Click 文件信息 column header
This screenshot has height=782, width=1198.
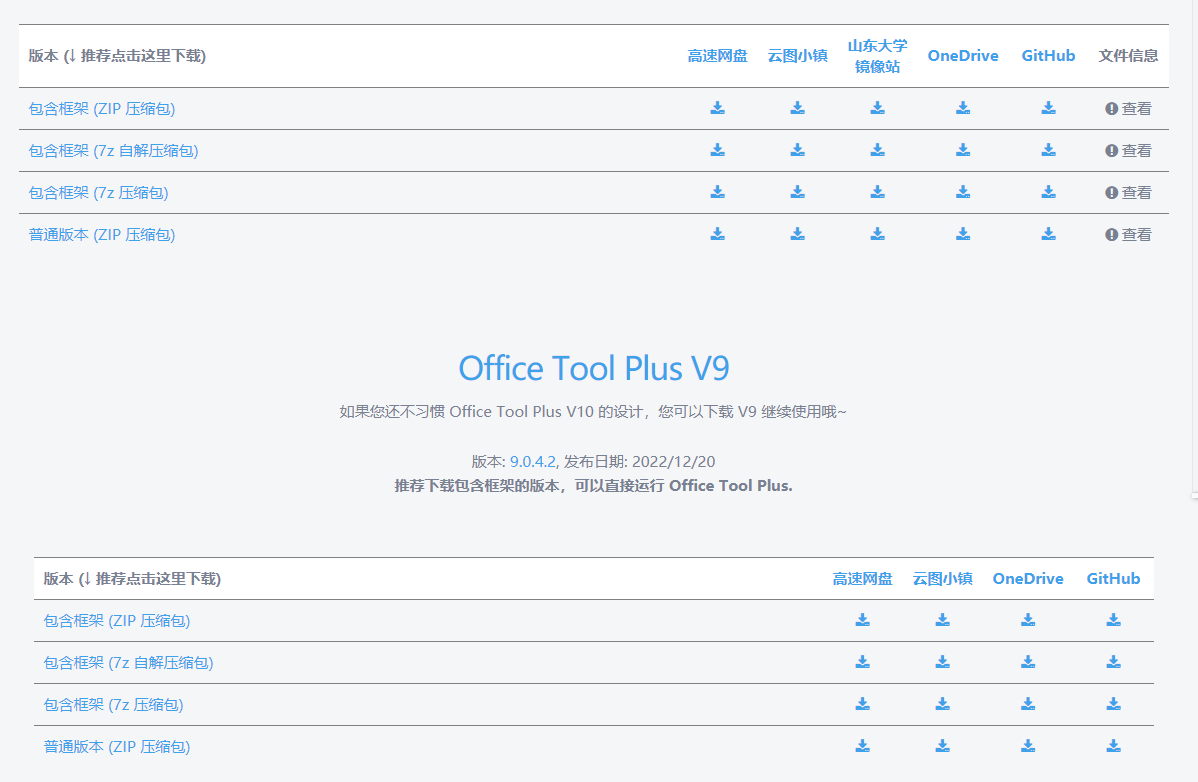(x=1128, y=56)
